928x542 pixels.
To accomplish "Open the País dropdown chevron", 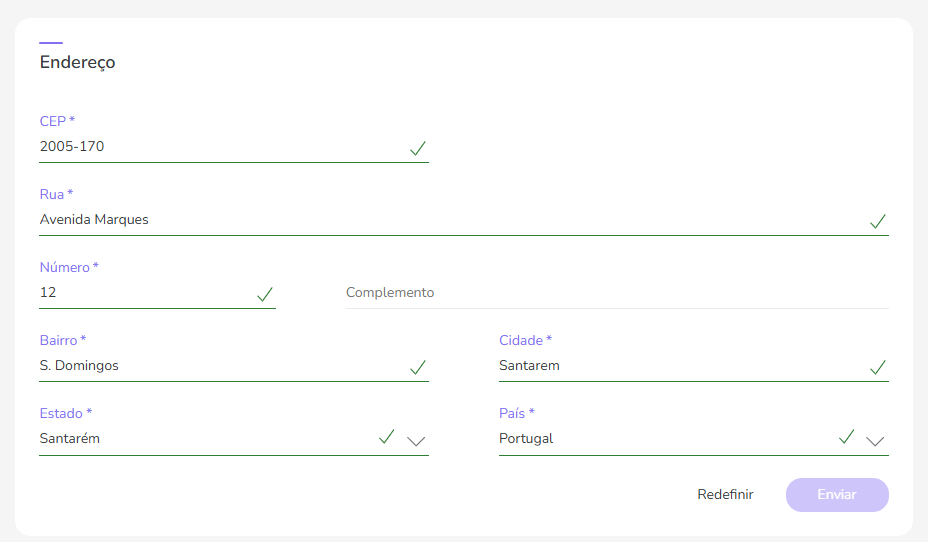I will [x=876, y=440].
